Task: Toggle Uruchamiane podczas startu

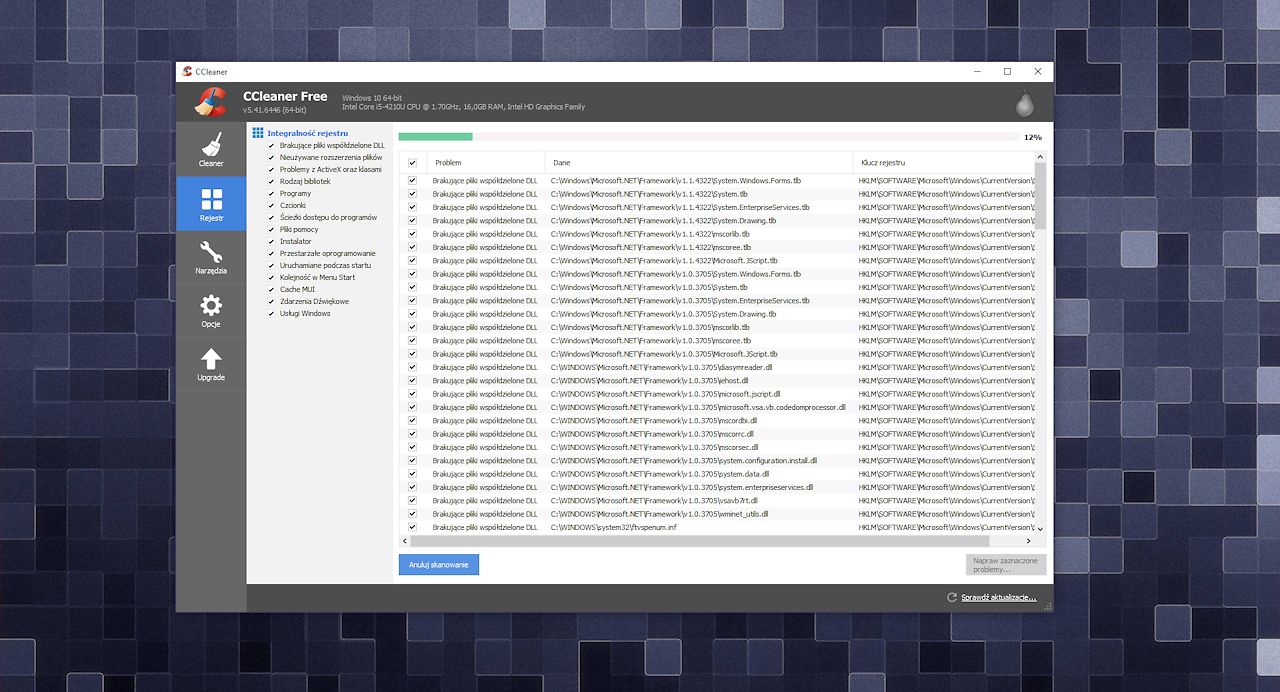Action: coord(271,265)
